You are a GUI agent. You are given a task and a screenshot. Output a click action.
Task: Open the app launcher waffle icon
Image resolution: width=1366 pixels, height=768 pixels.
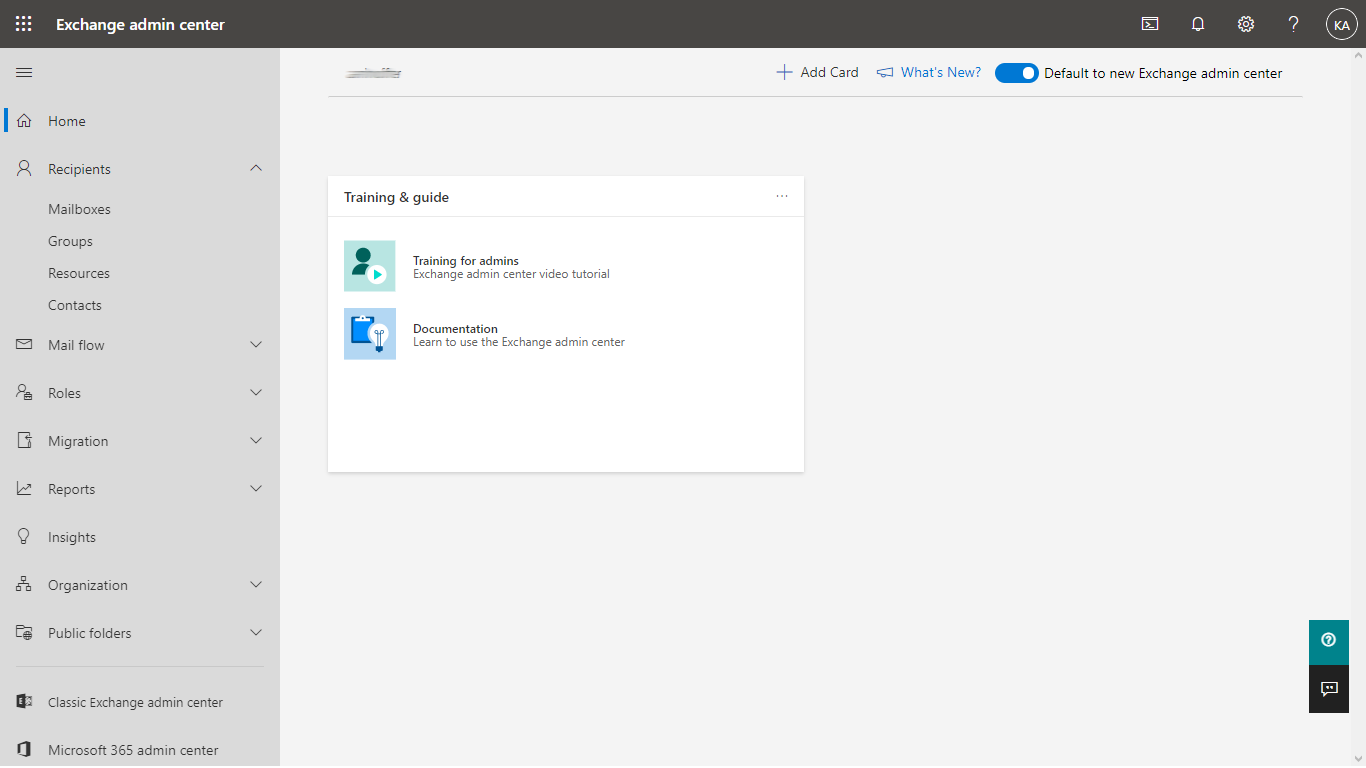pos(24,24)
